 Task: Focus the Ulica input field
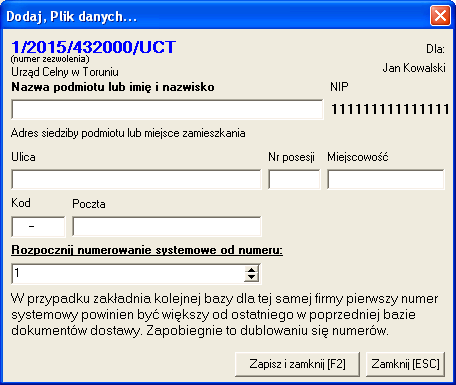136,179
